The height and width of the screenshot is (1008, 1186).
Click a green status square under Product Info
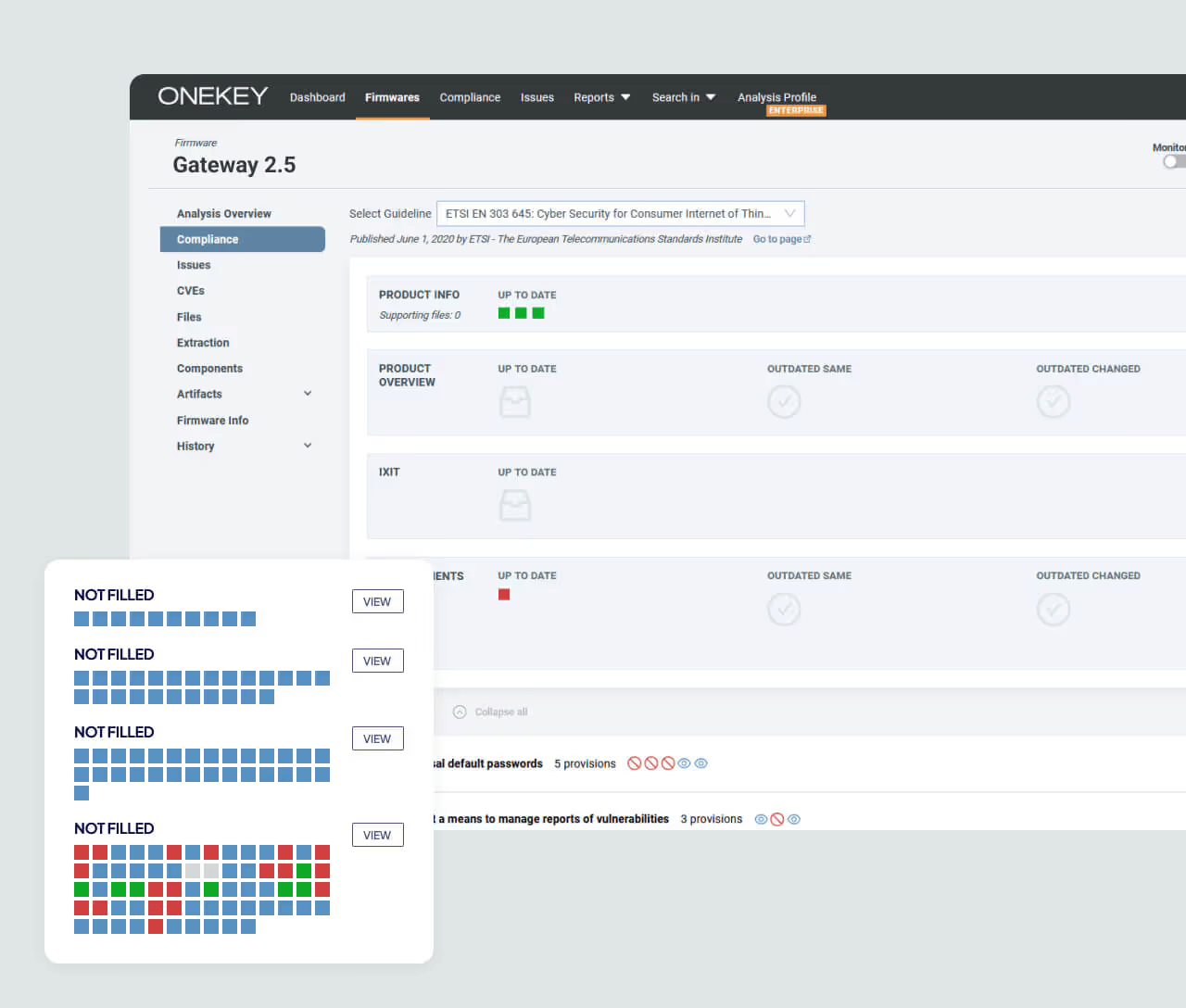pos(504,313)
